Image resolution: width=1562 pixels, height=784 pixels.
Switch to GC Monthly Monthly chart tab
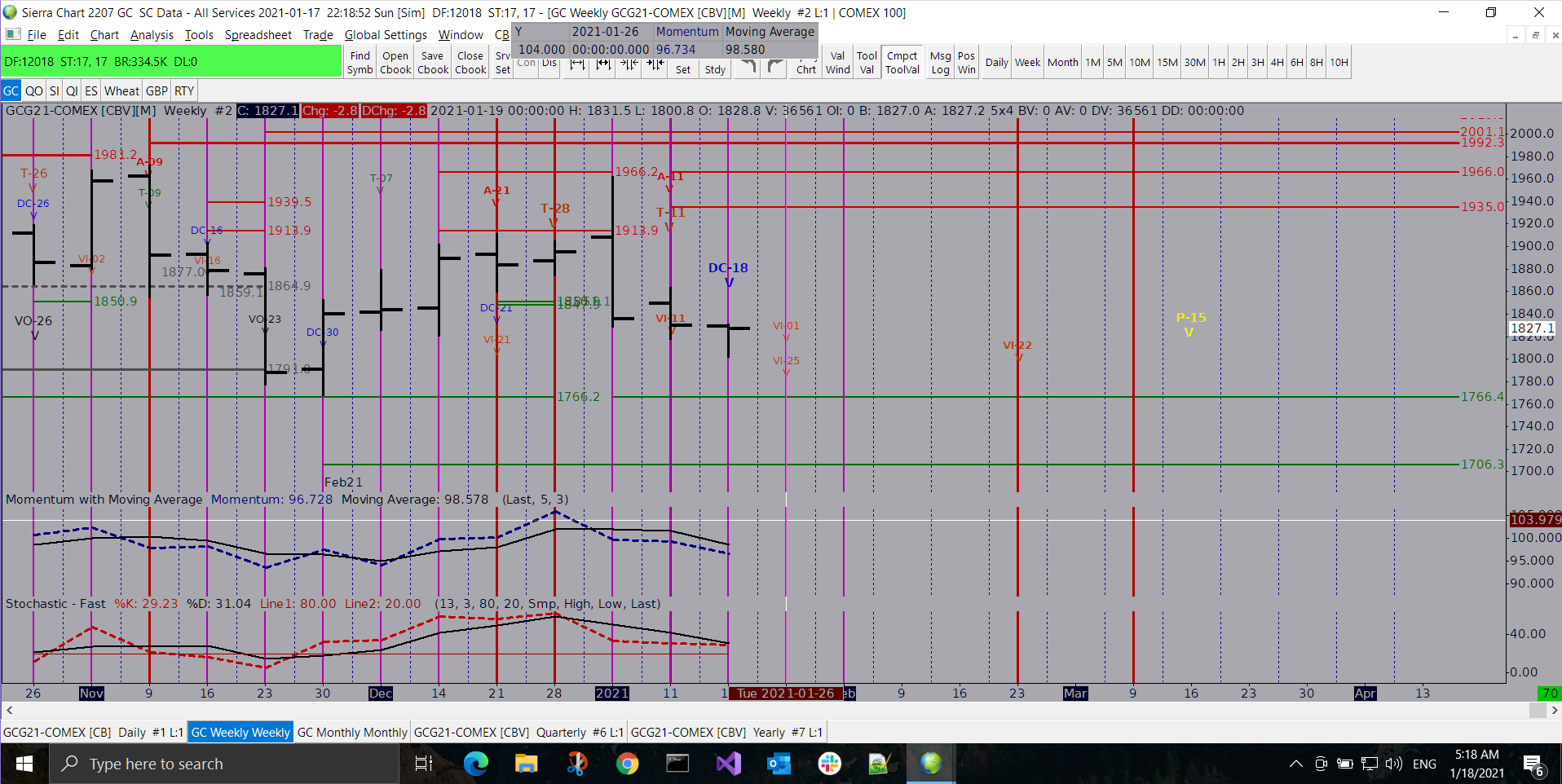coord(352,732)
